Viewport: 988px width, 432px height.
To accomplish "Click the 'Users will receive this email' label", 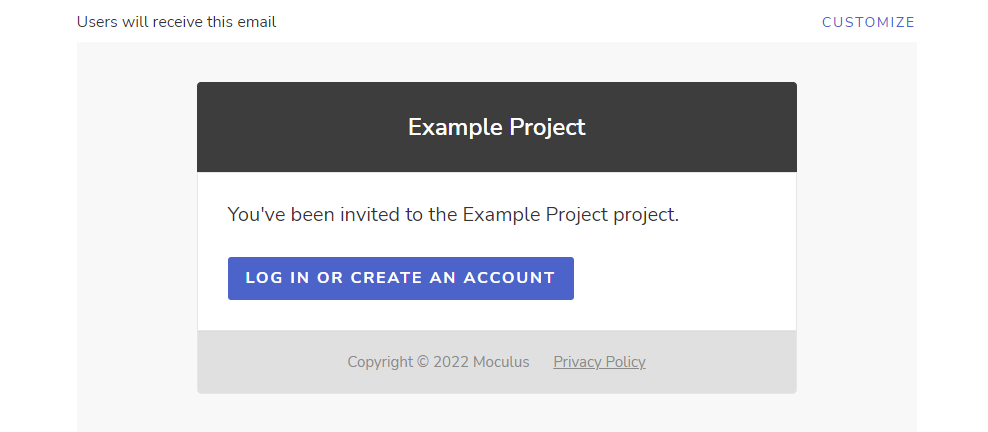I will point(176,22).
